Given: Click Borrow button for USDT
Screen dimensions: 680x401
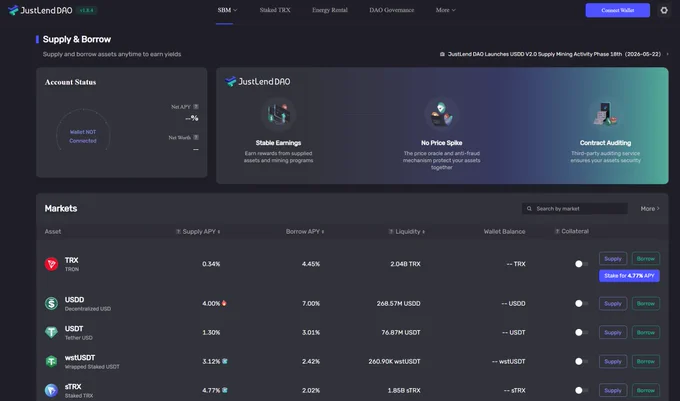Looking at the screenshot, I should [x=646, y=333].
